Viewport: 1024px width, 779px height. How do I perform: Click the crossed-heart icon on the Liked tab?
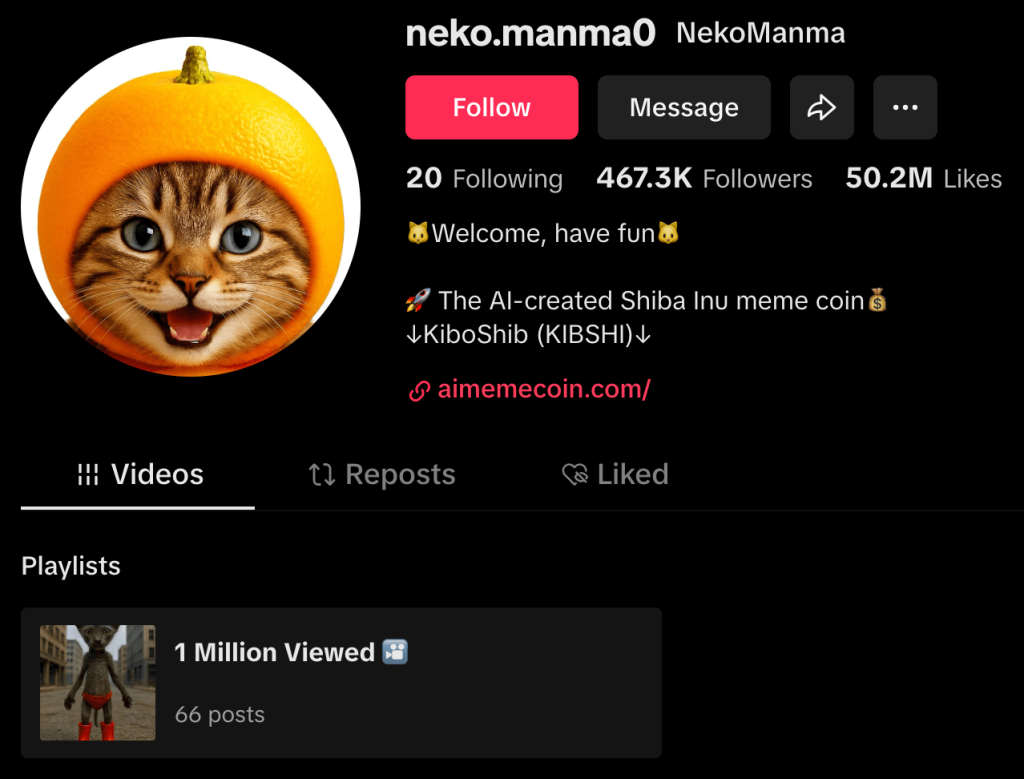[x=575, y=475]
